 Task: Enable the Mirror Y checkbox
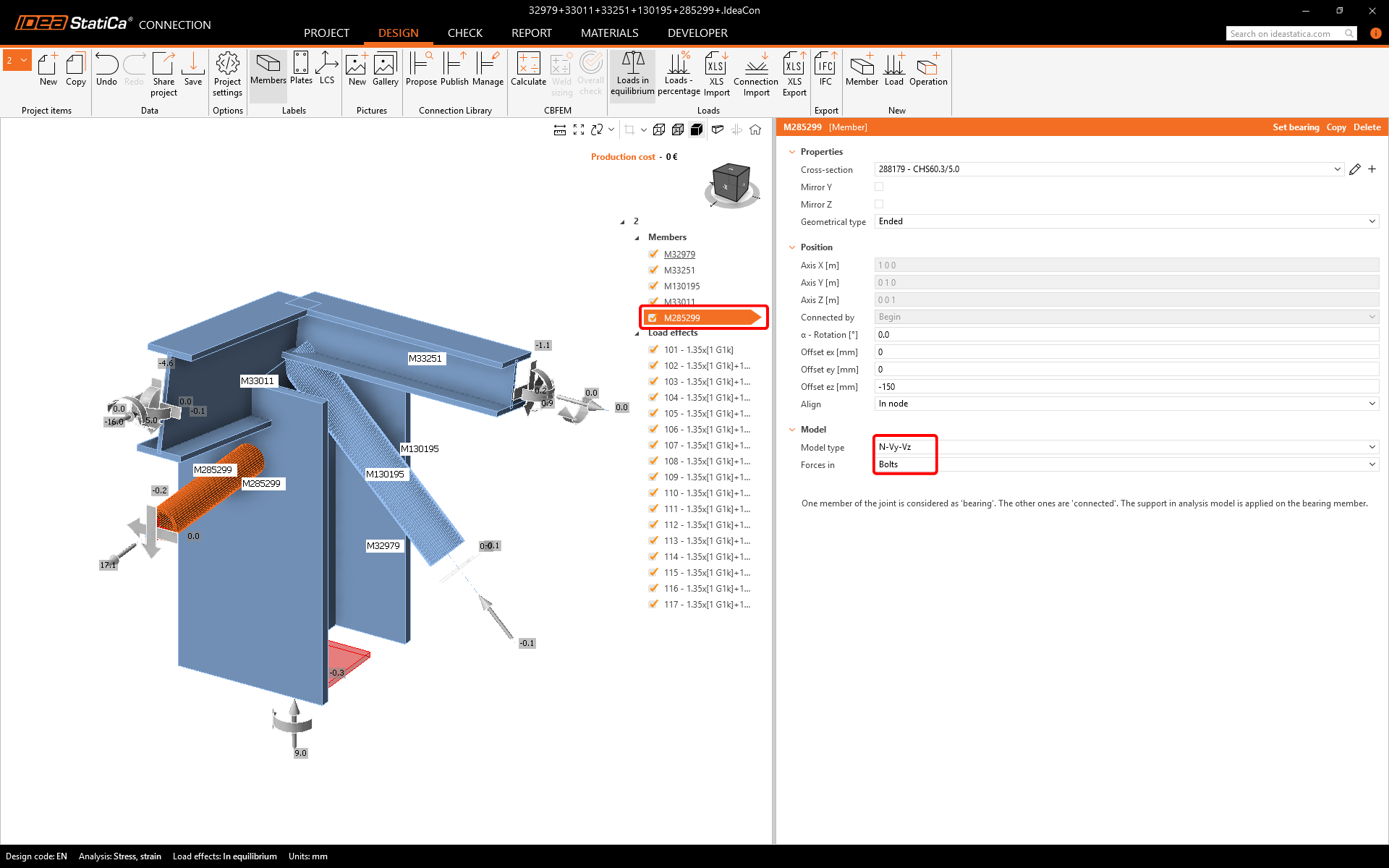coord(879,187)
